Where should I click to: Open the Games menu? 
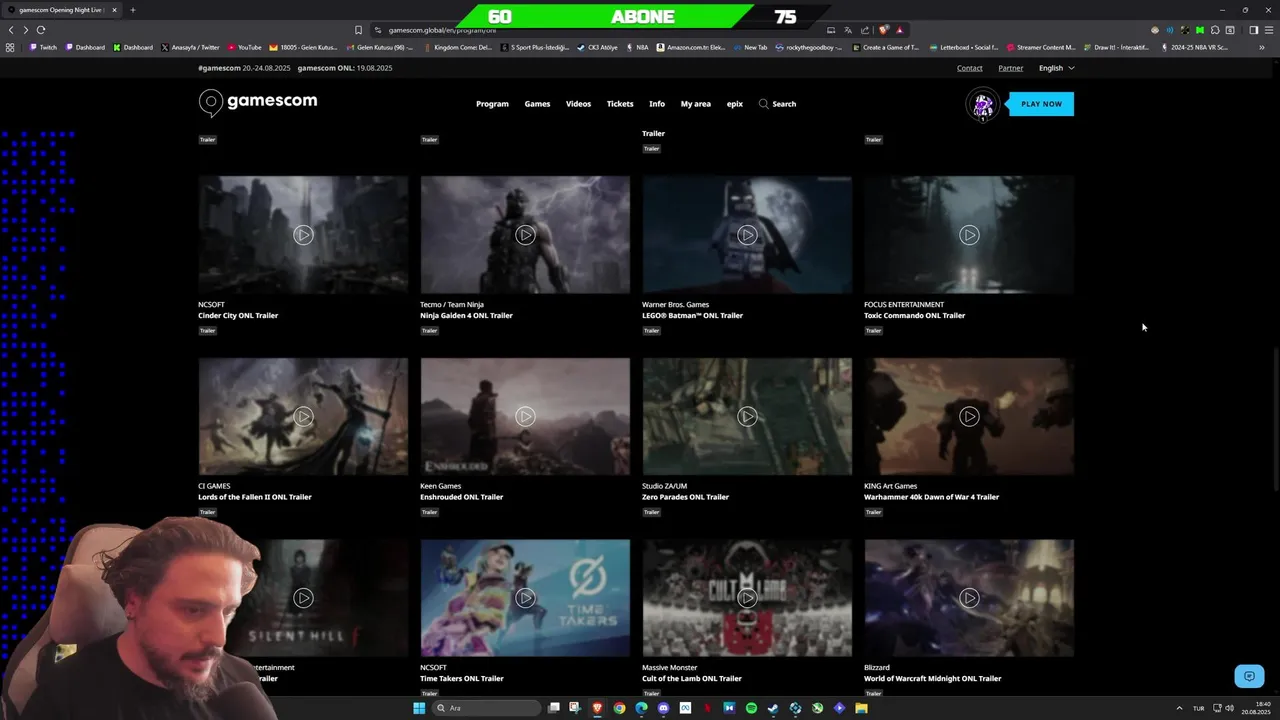(x=537, y=104)
